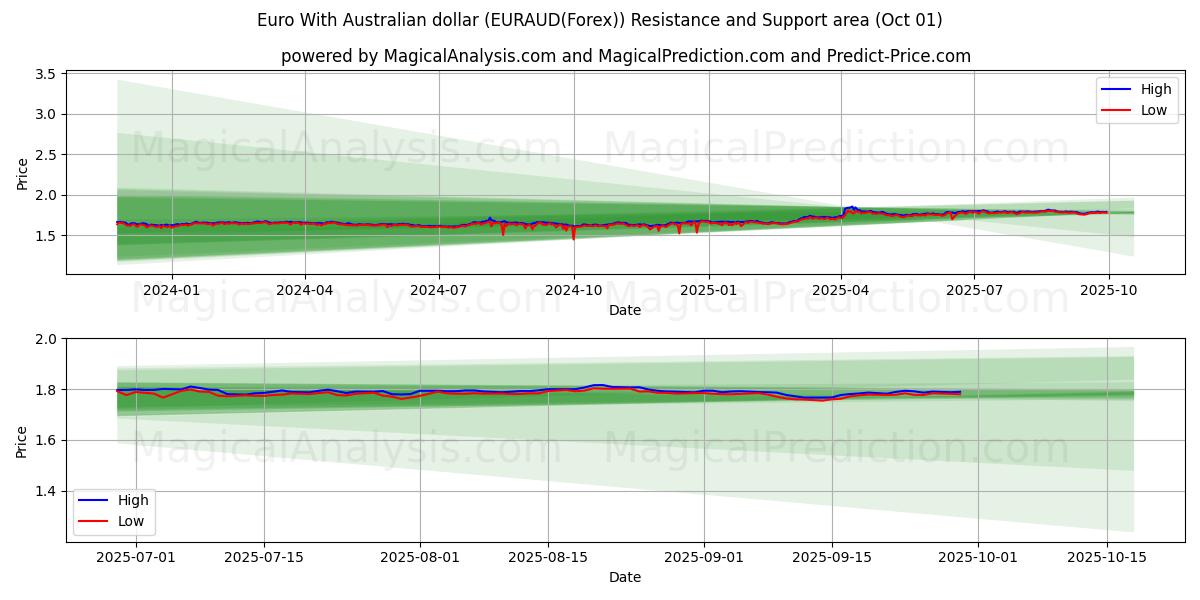Click the October 2024 low dip in top chart
The image size is (1200, 600).
pos(573,236)
